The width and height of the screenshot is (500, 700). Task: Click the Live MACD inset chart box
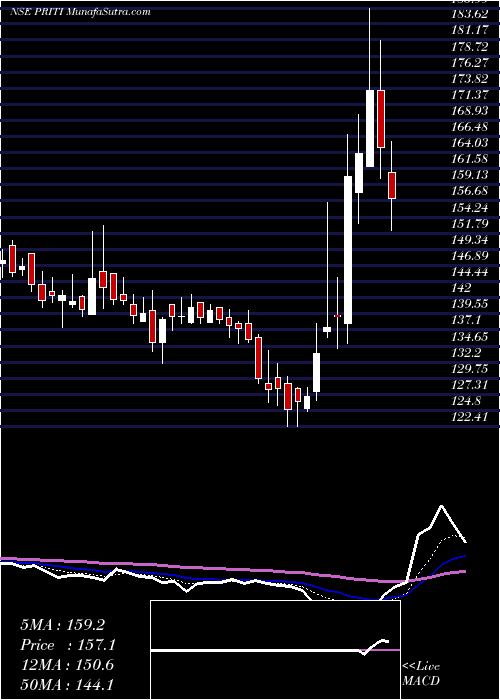pos(275,650)
